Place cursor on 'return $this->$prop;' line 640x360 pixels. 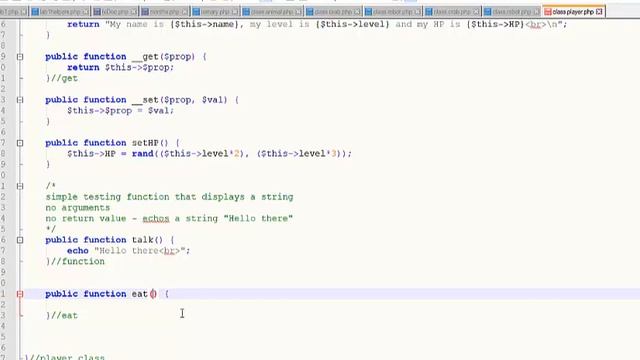(120, 67)
